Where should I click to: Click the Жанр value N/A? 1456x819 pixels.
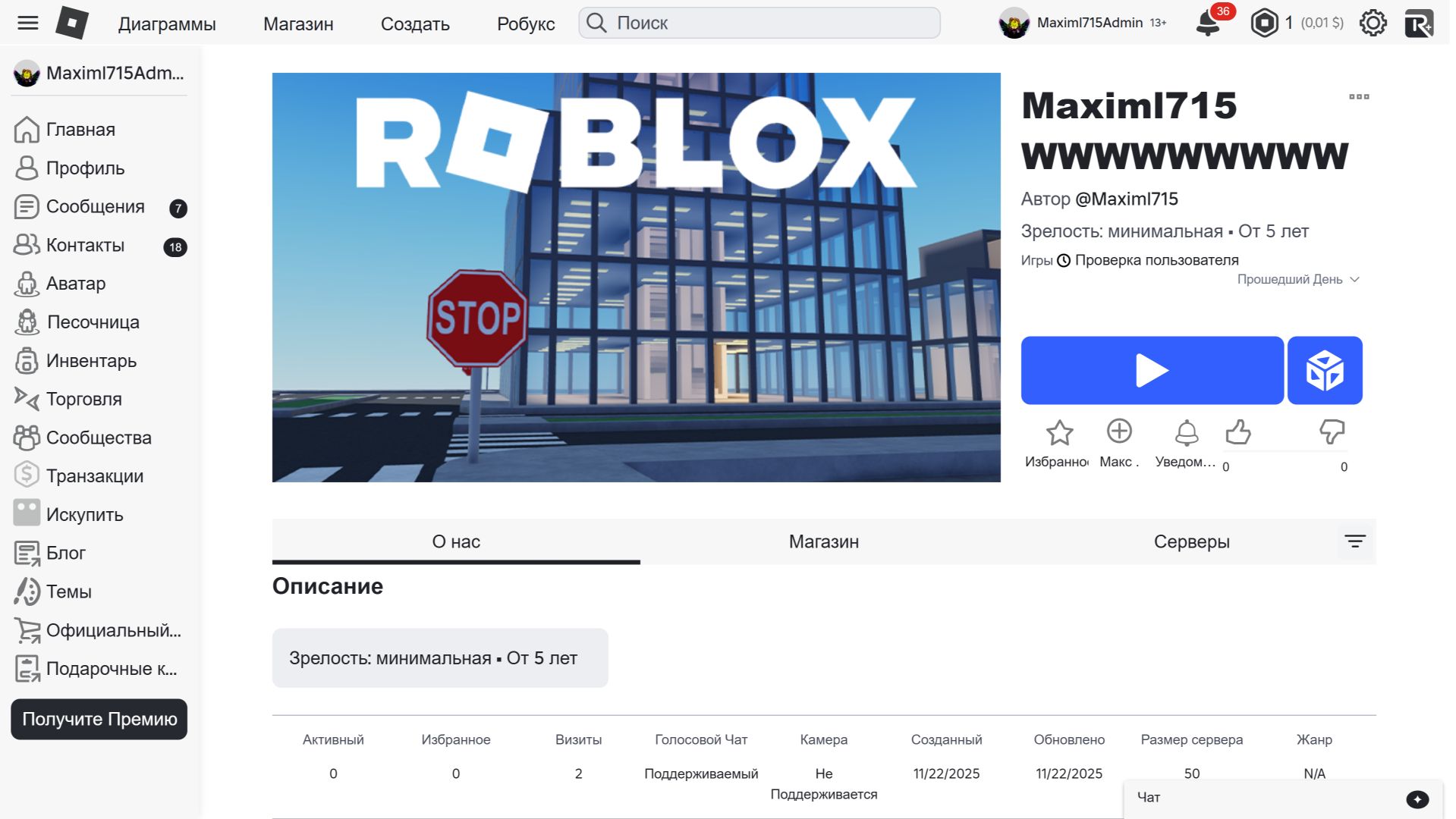tap(1314, 774)
